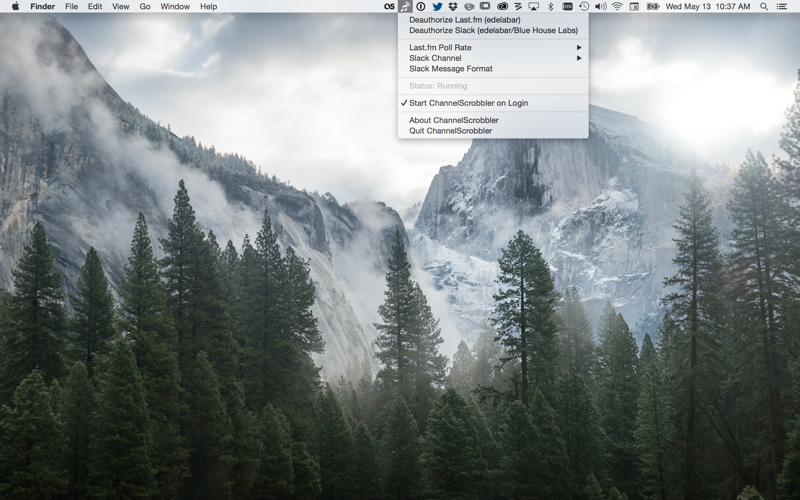
Task: Open Spotlight search magnifier icon
Action: tap(764, 6)
